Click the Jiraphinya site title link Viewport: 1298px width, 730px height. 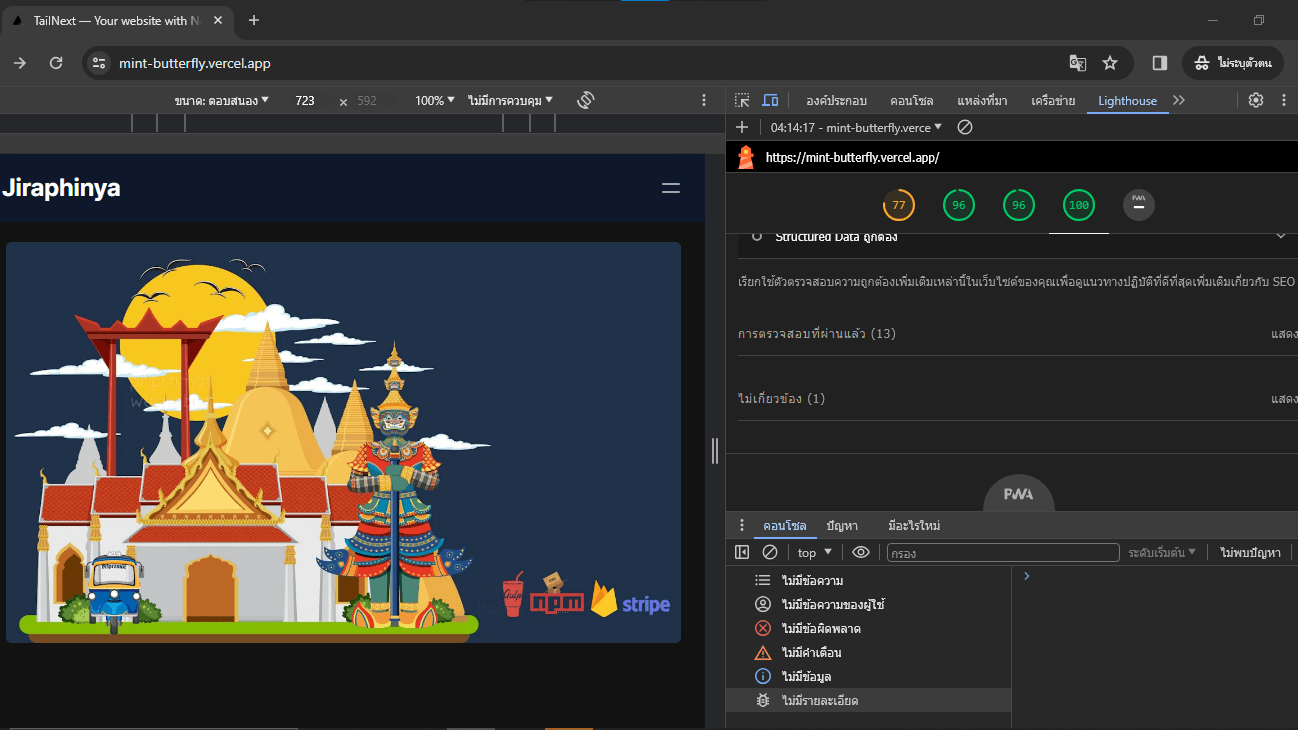tap(61, 188)
